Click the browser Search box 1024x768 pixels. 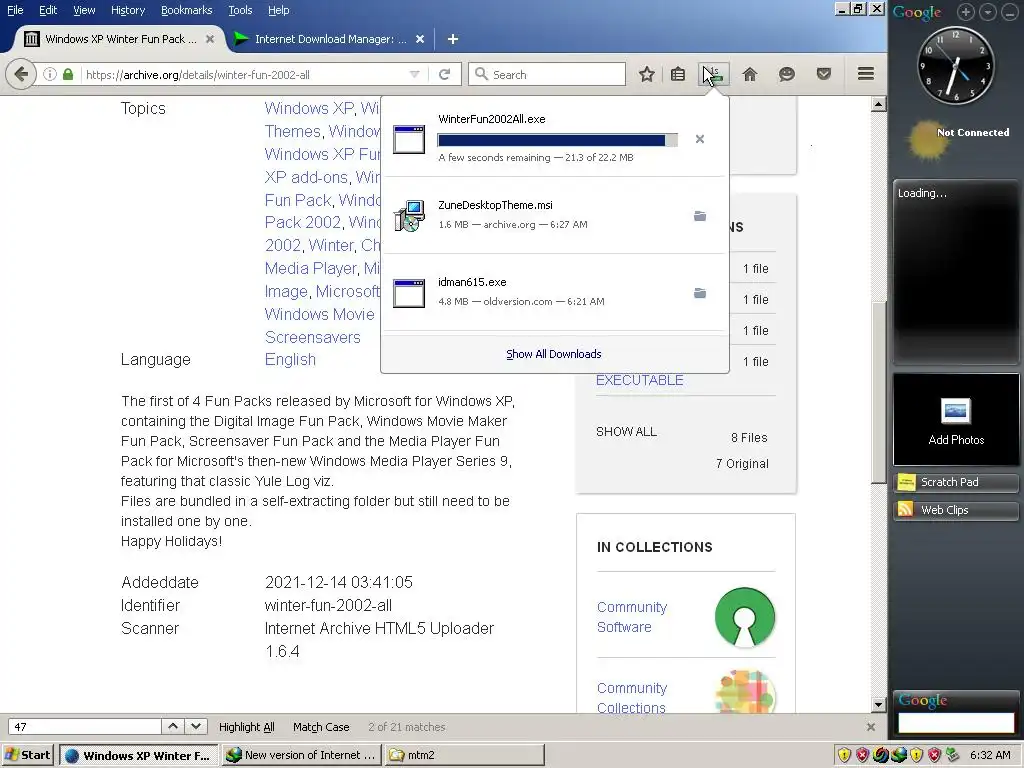pos(547,74)
